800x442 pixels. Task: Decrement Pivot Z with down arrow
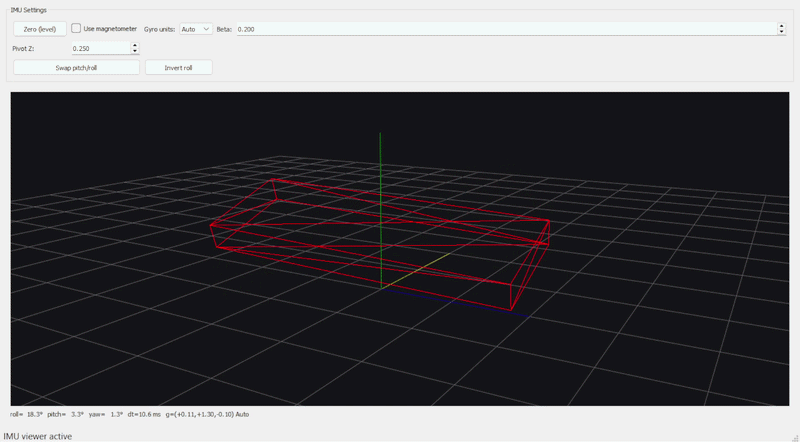point(135,52)
